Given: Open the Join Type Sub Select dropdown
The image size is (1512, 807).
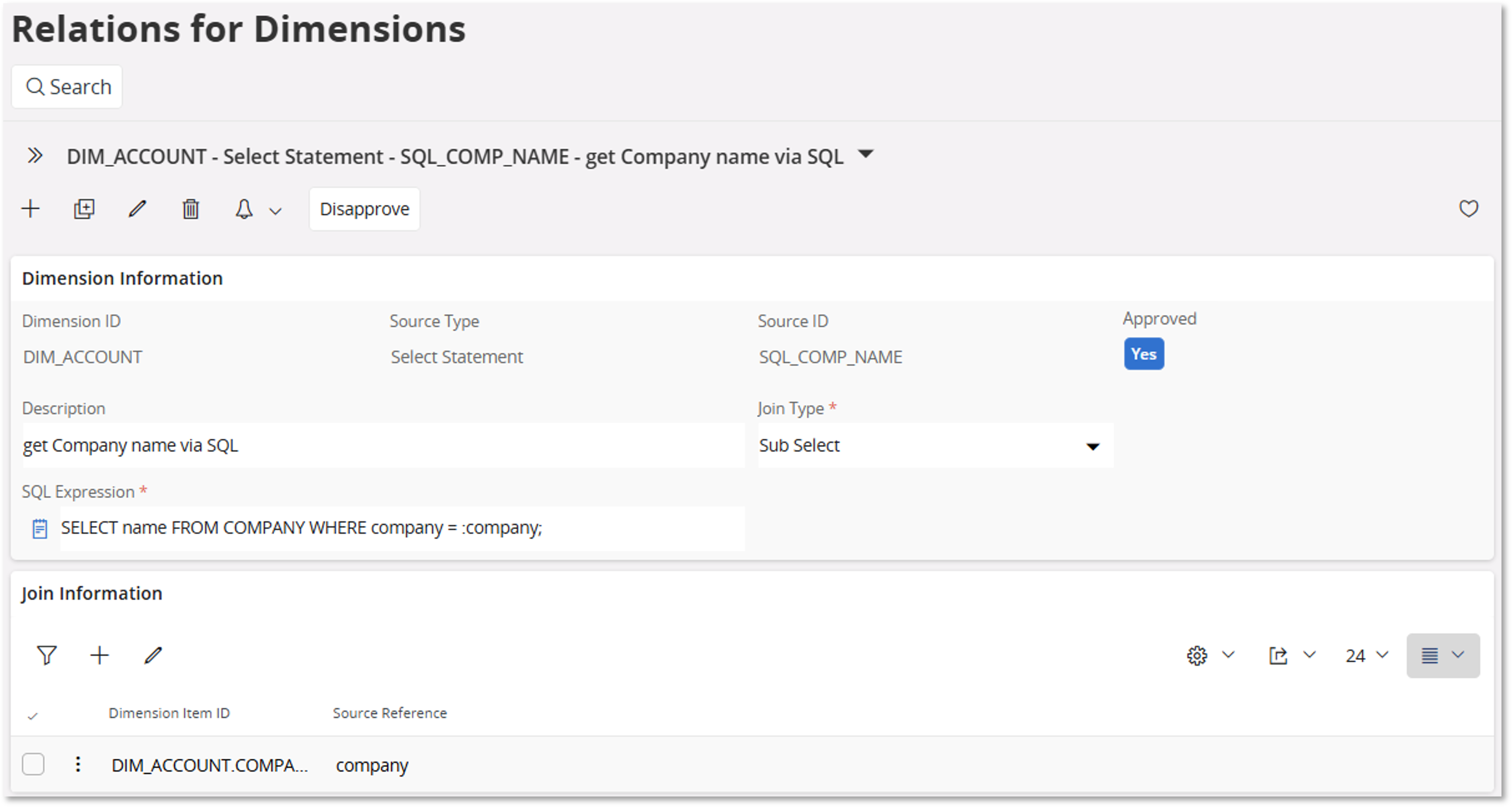Looking at the screenshot, I should (935, 446).
